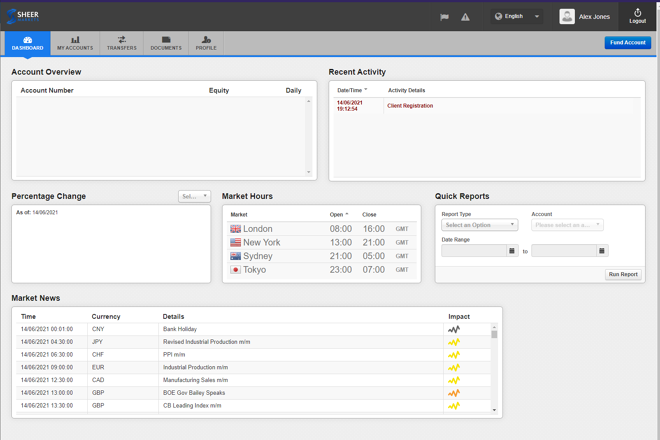Viewport: 660px width, 440px height.
Task: Select the London market row name
Action: tap(258, 229)
